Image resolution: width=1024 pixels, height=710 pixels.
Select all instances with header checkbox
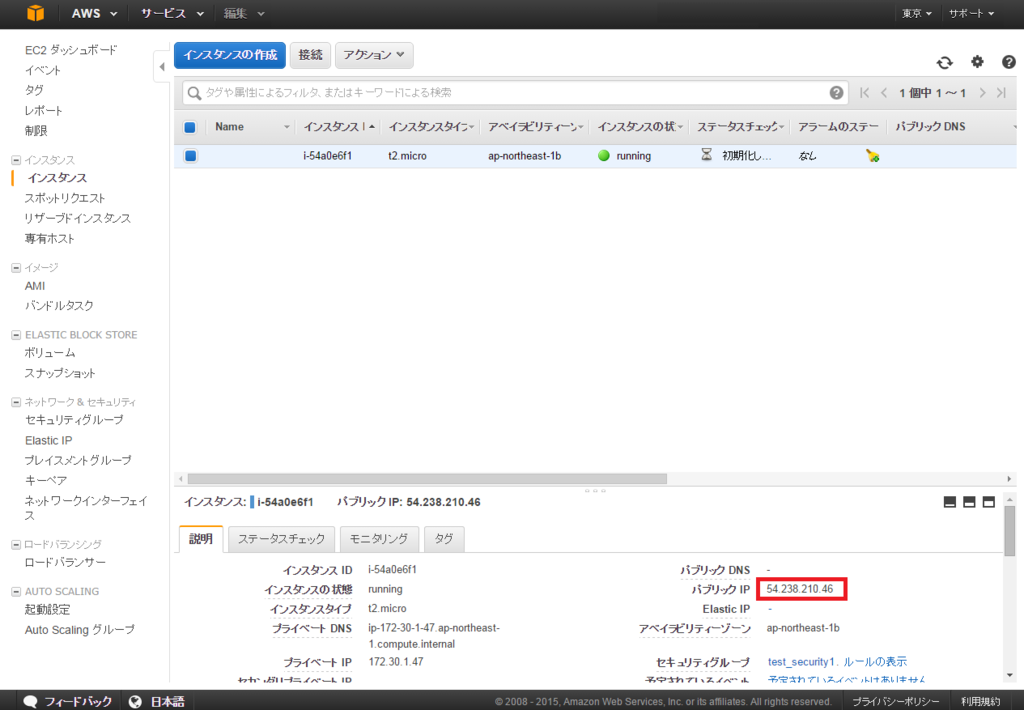(x=190, y=127)
